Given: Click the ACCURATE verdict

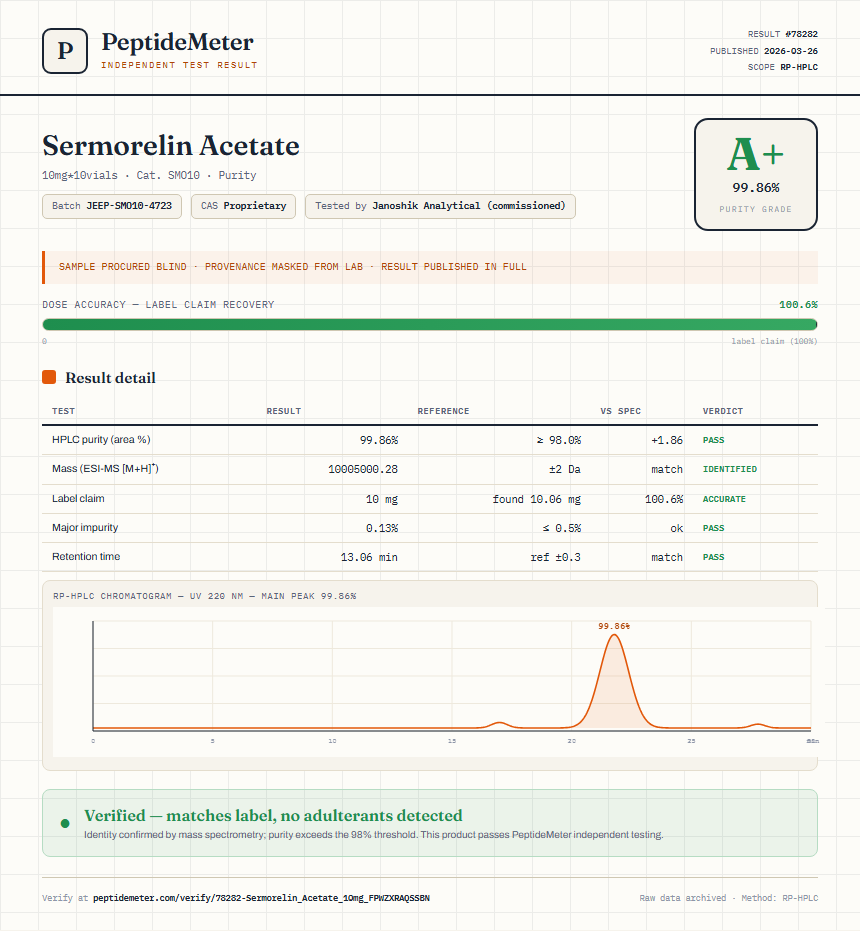Looking at the screenshot, I should point(724,499).
